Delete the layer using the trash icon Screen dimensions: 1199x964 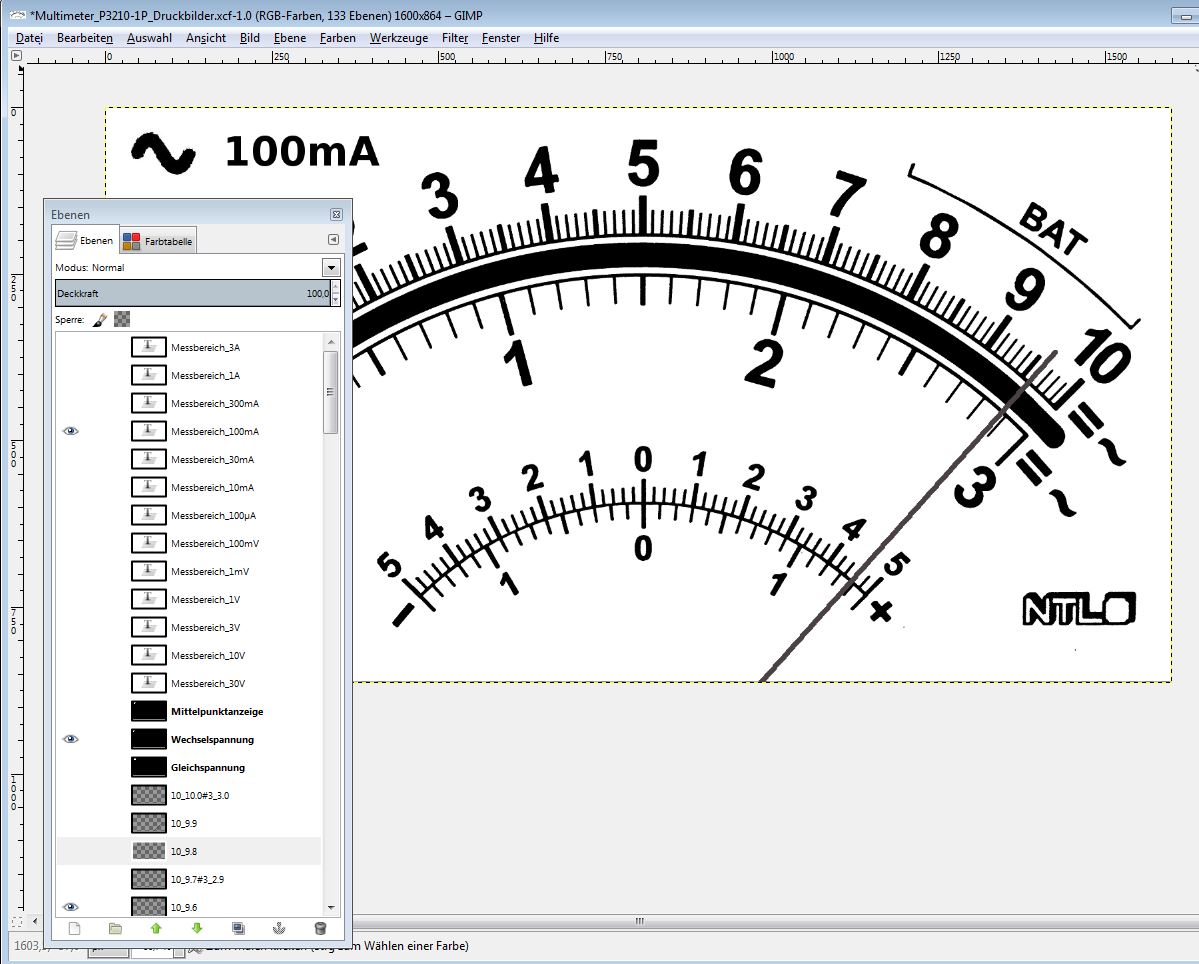point(320,928)
